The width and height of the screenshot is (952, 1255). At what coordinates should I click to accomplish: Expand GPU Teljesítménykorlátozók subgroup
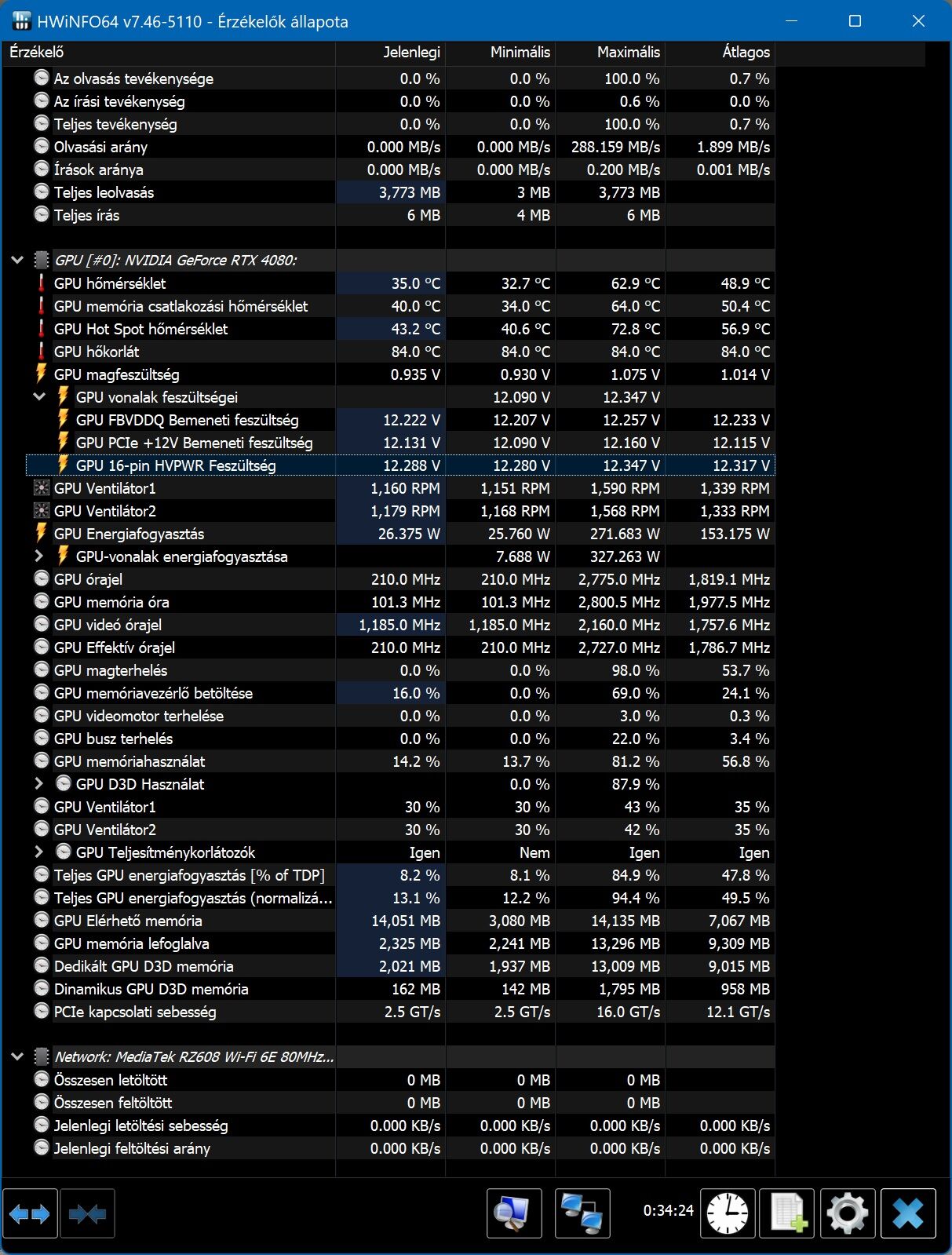click(x=39, y=852)
